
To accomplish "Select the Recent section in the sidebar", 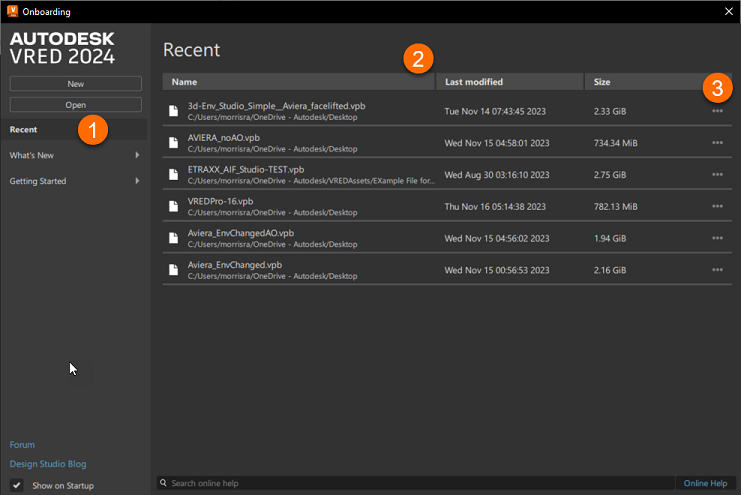I will [74, 129].
